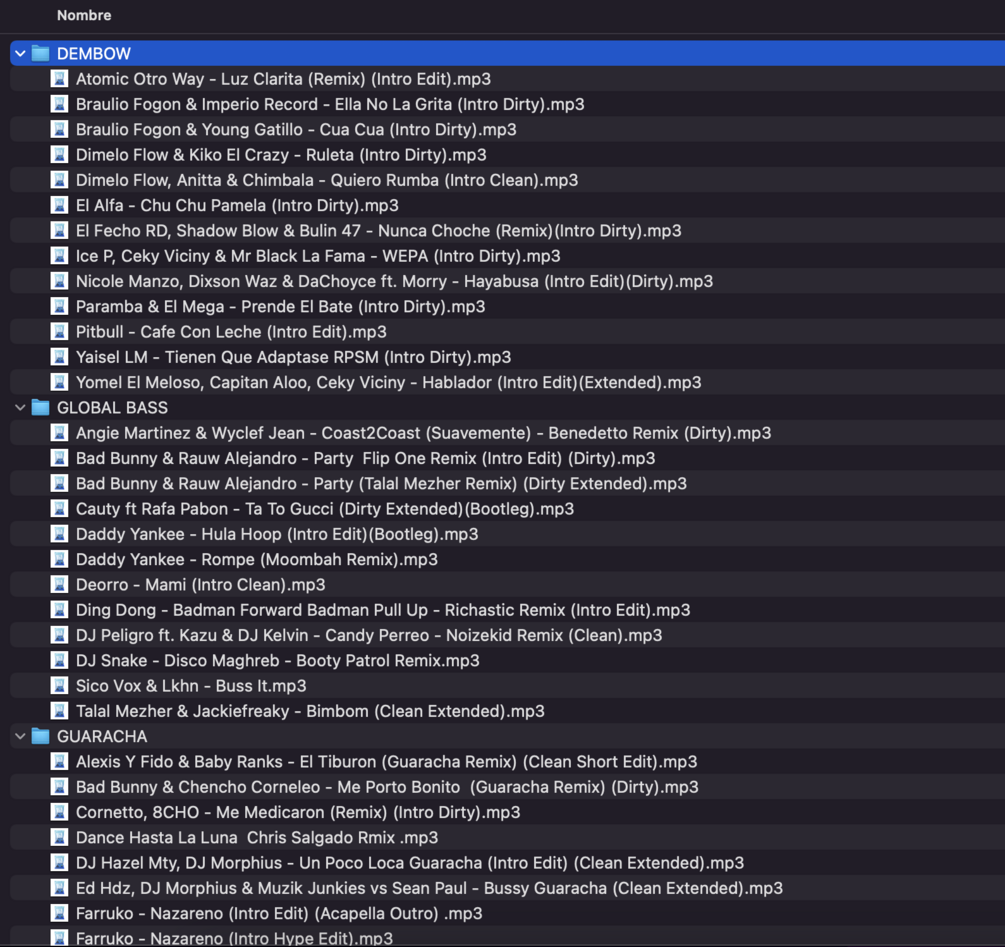Image resolution: width=1005 pixels, height=947 pixels.
Task: Select file Atomic Otro Way - Luz Clarita (Remix)
Action: point(283,79)
